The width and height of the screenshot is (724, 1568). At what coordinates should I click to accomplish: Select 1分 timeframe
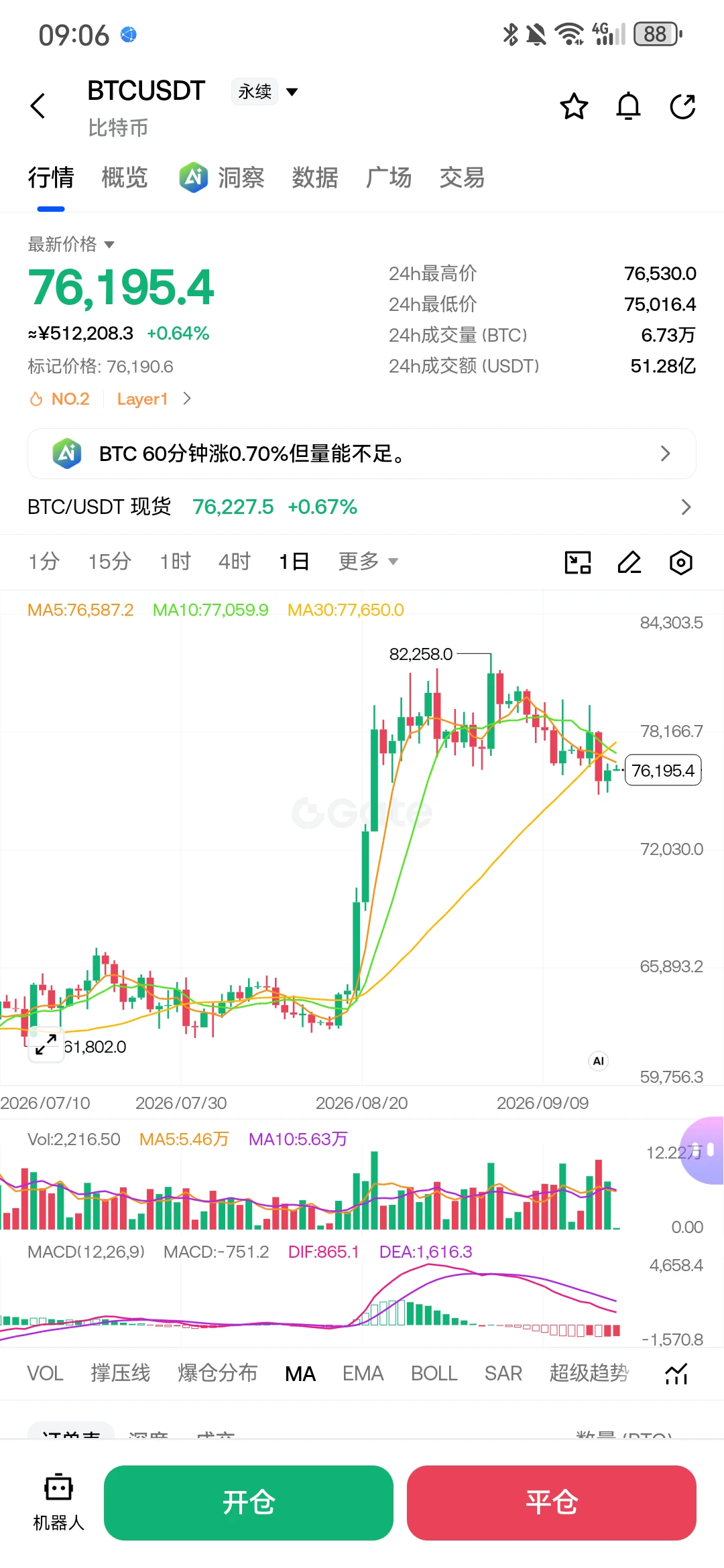[x=44, y=561]
